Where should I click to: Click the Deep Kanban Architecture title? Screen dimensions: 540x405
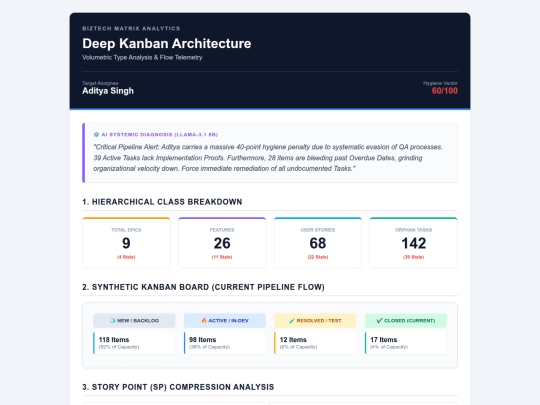(x=167, y=44)
